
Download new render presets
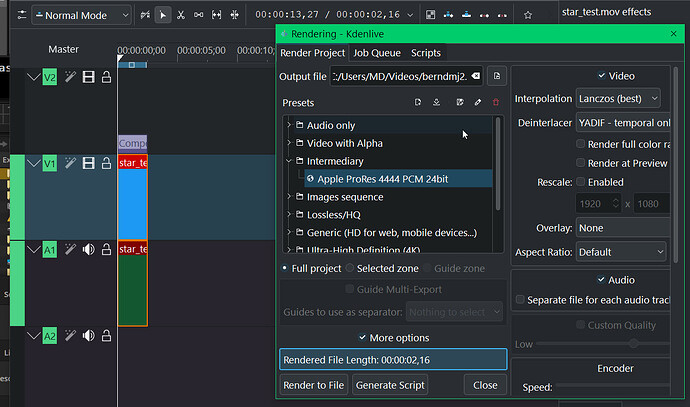pos(436,102)
